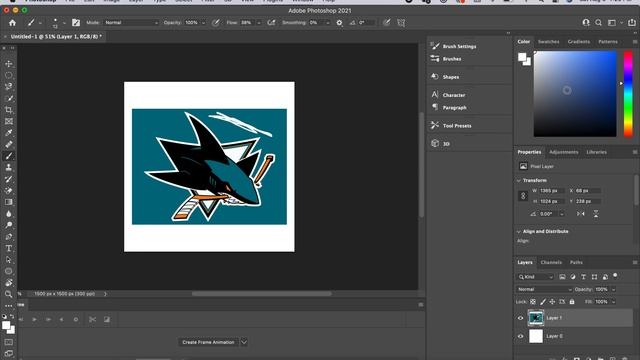Screen dimensions: 640x360
Task: Toggle lock transparent pixels
Action: (x=533, y=302)
